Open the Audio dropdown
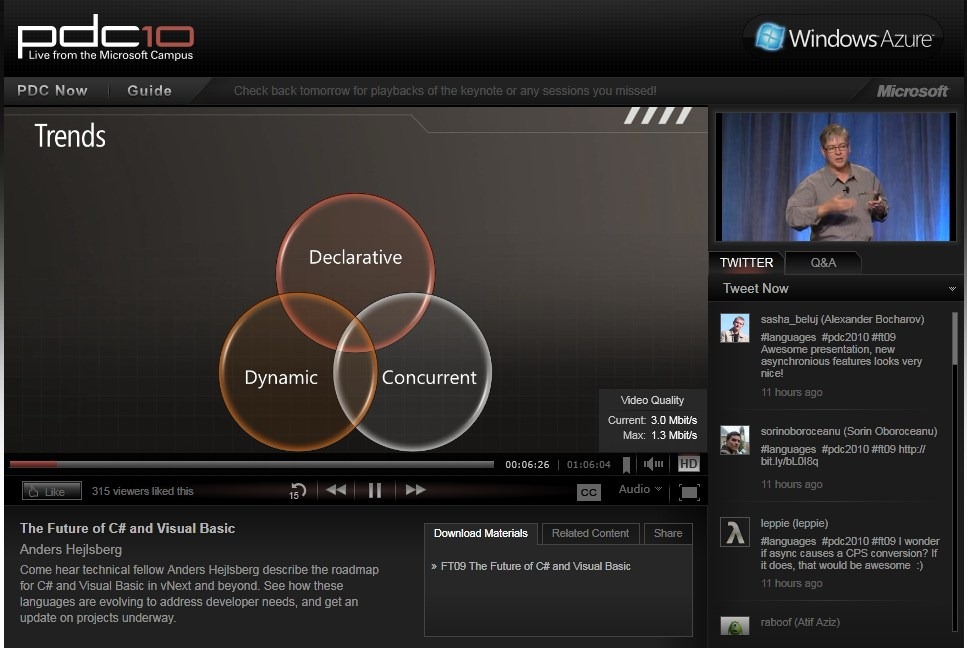Image resolution: width=967 pixels, height=650 pixels. pos(640,489)
